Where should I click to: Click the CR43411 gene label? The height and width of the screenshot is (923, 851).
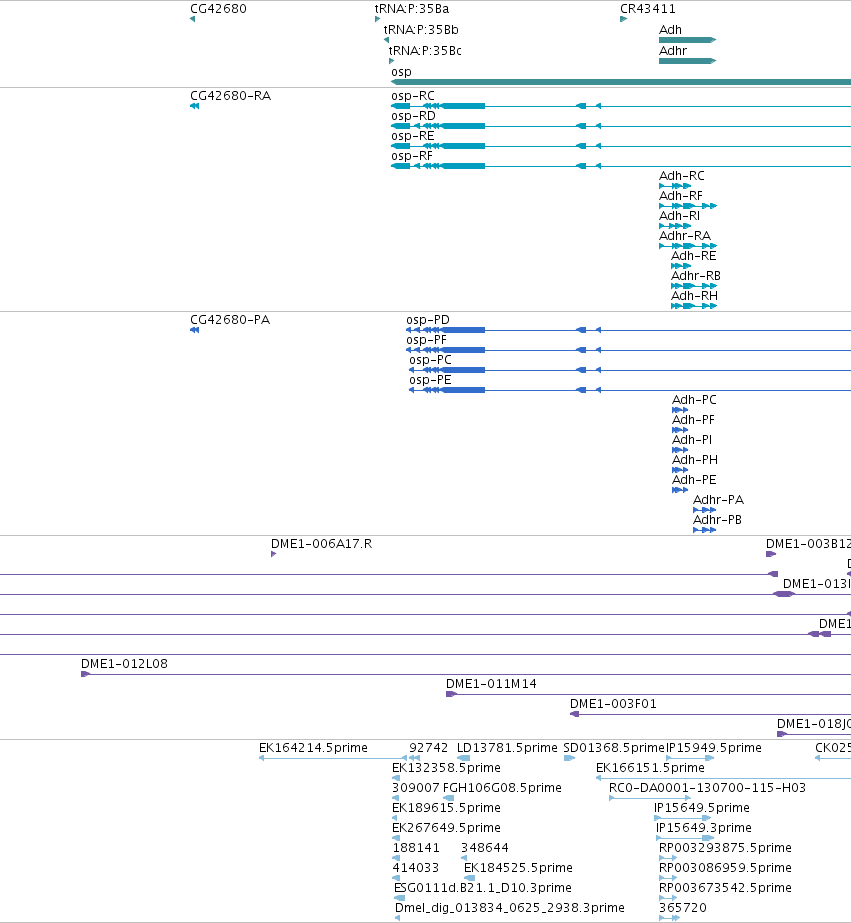coord(648,9)
